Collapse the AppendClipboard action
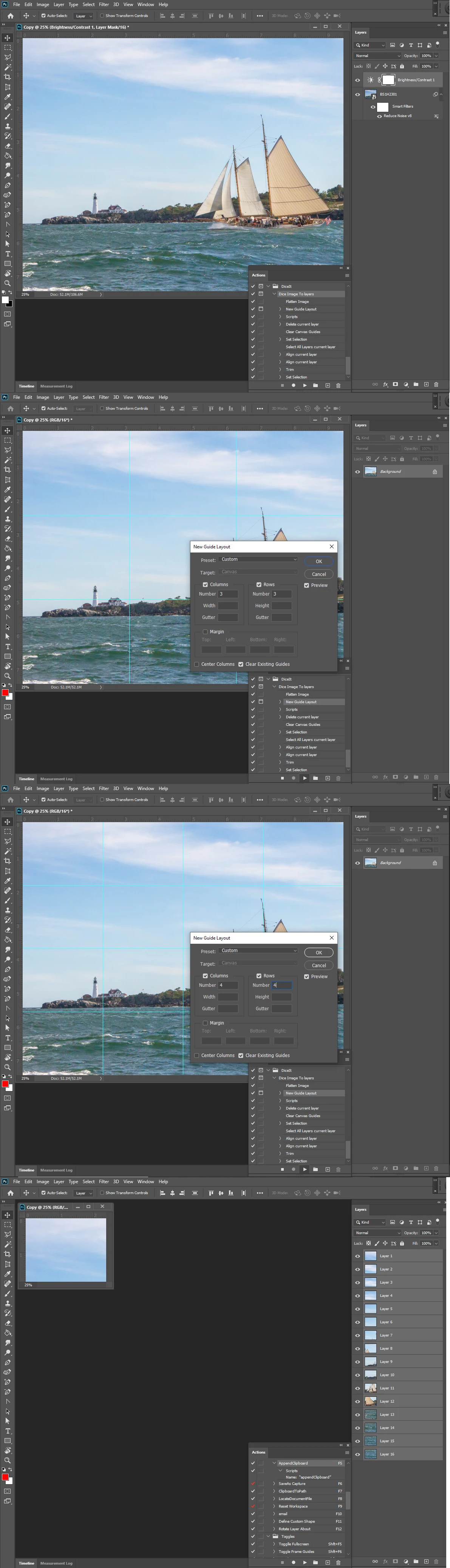 pyautogui.click(x=274, y=1463)
